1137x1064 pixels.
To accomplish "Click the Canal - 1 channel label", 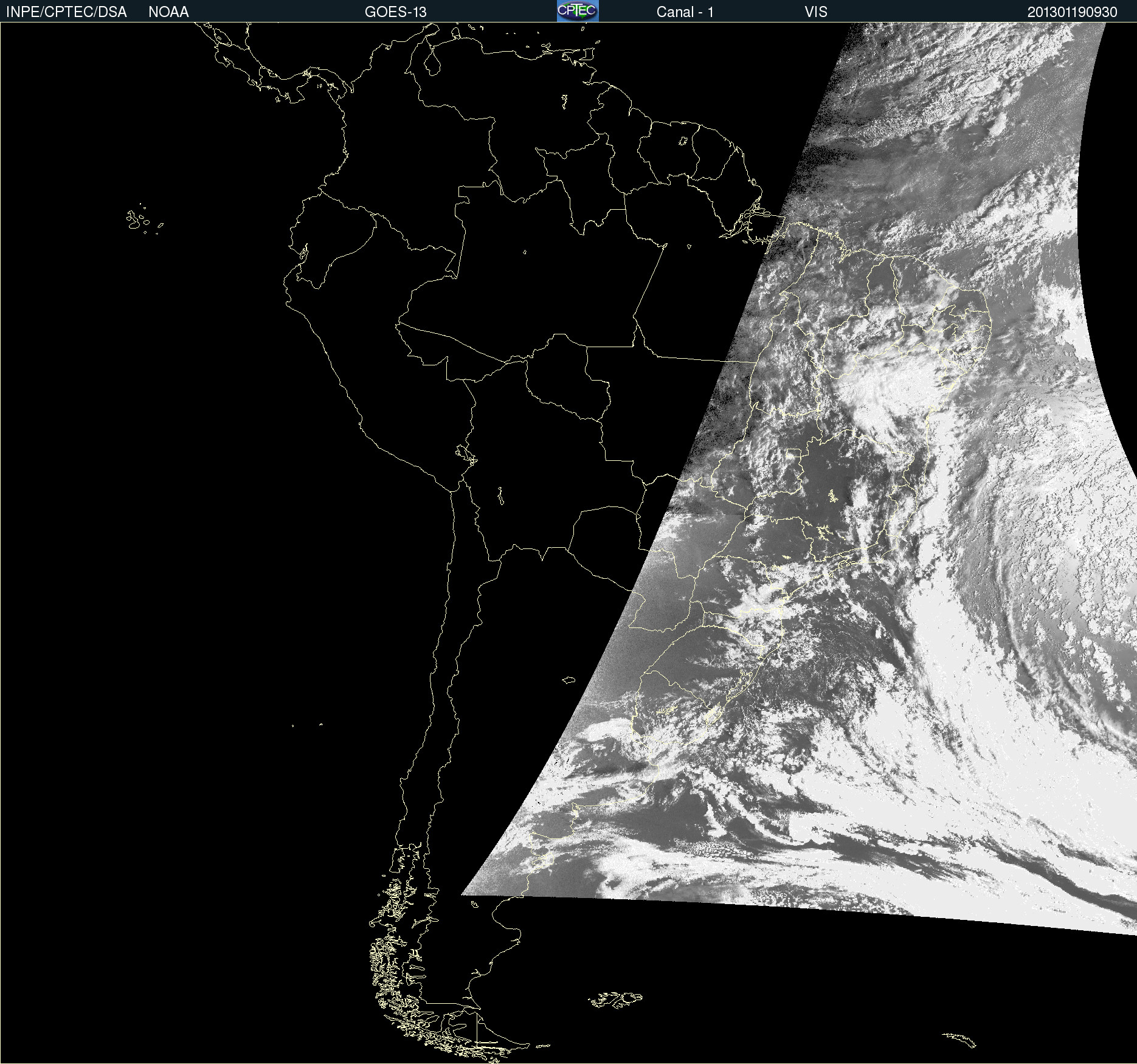I will 685,12.
